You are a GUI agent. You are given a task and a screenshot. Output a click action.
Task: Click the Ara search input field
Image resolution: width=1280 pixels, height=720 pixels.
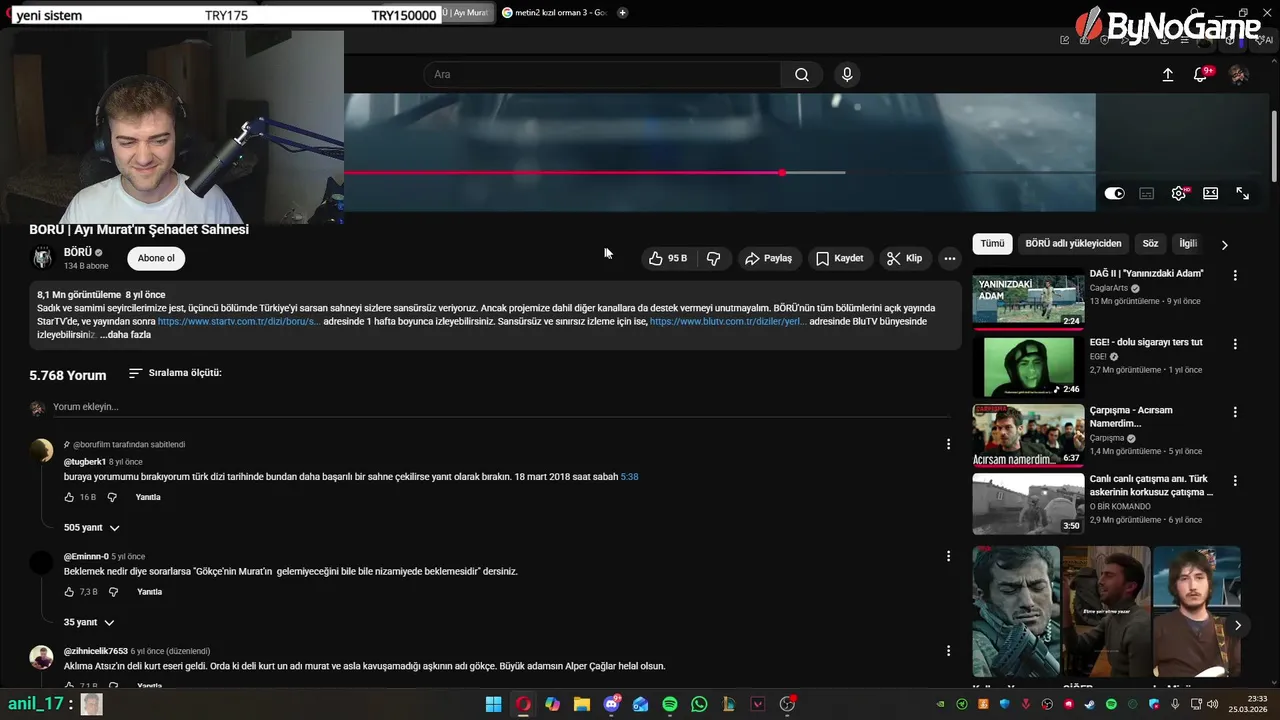pyautogui.click(x=602, y=75)
